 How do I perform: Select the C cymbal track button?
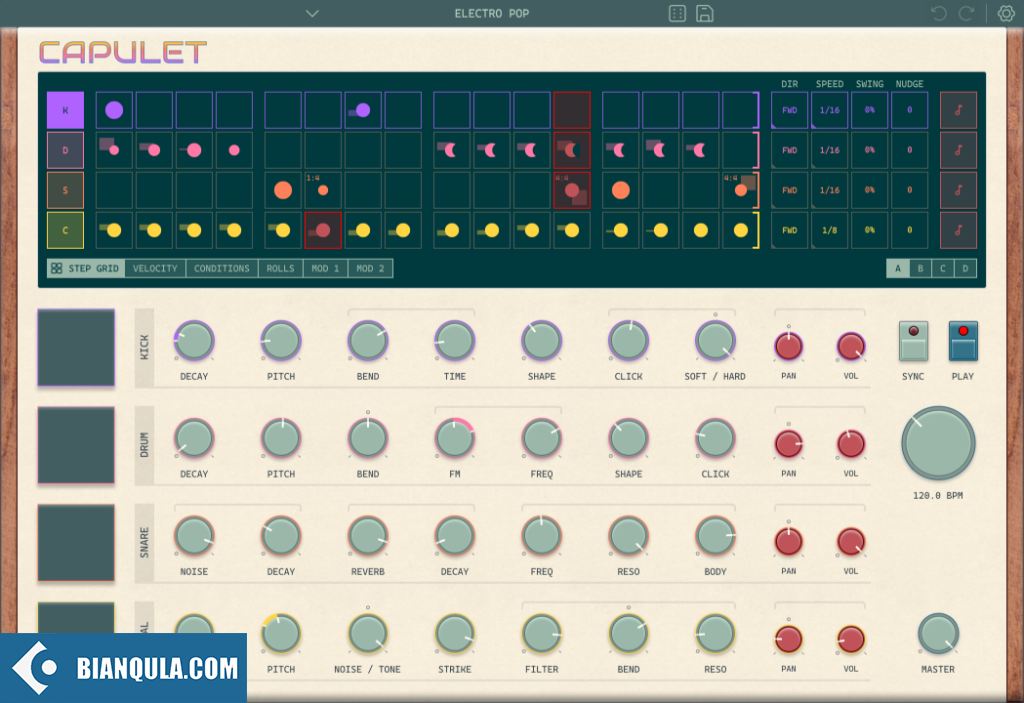65,230
